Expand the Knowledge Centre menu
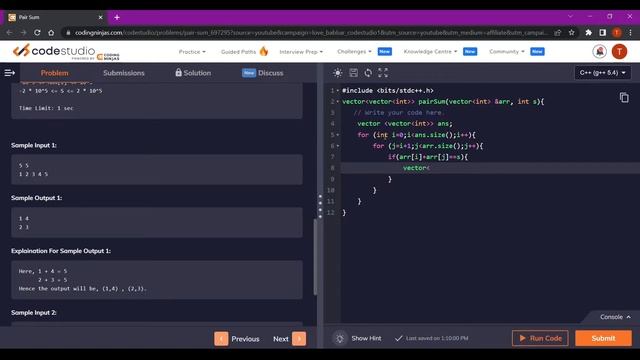 [430, 51]
